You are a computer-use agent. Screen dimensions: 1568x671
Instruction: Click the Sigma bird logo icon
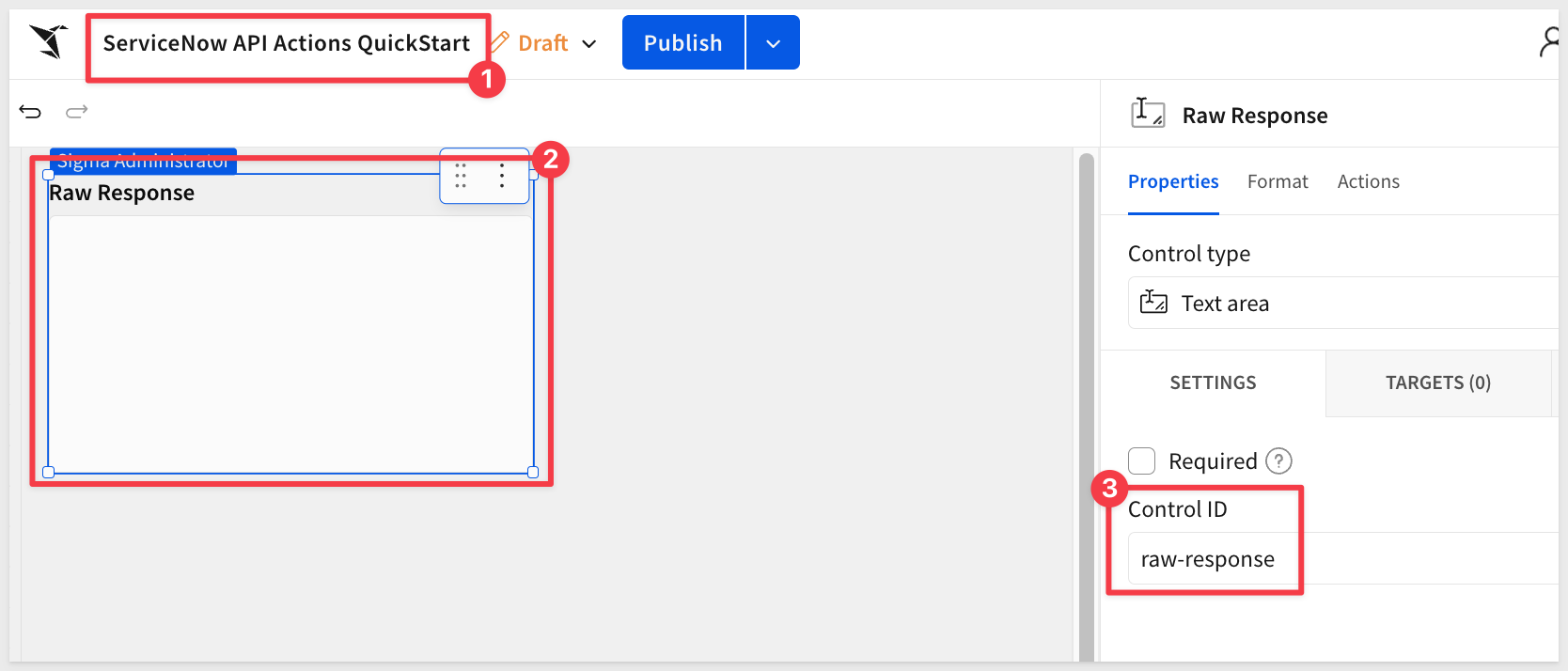coord(49,42)
